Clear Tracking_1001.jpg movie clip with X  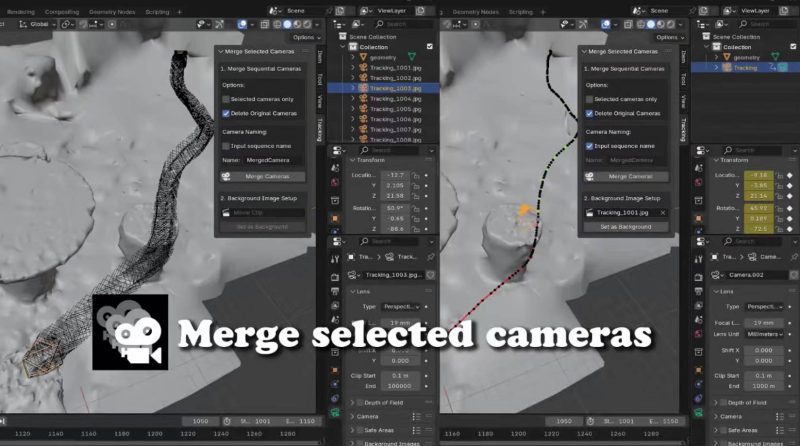663,213
